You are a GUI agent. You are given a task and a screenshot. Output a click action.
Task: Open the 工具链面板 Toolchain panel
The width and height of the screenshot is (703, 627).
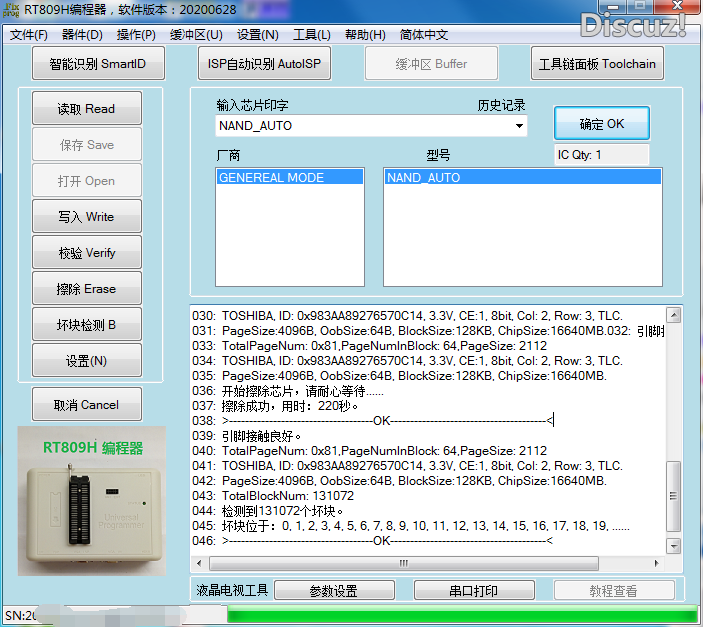[596, 64]
